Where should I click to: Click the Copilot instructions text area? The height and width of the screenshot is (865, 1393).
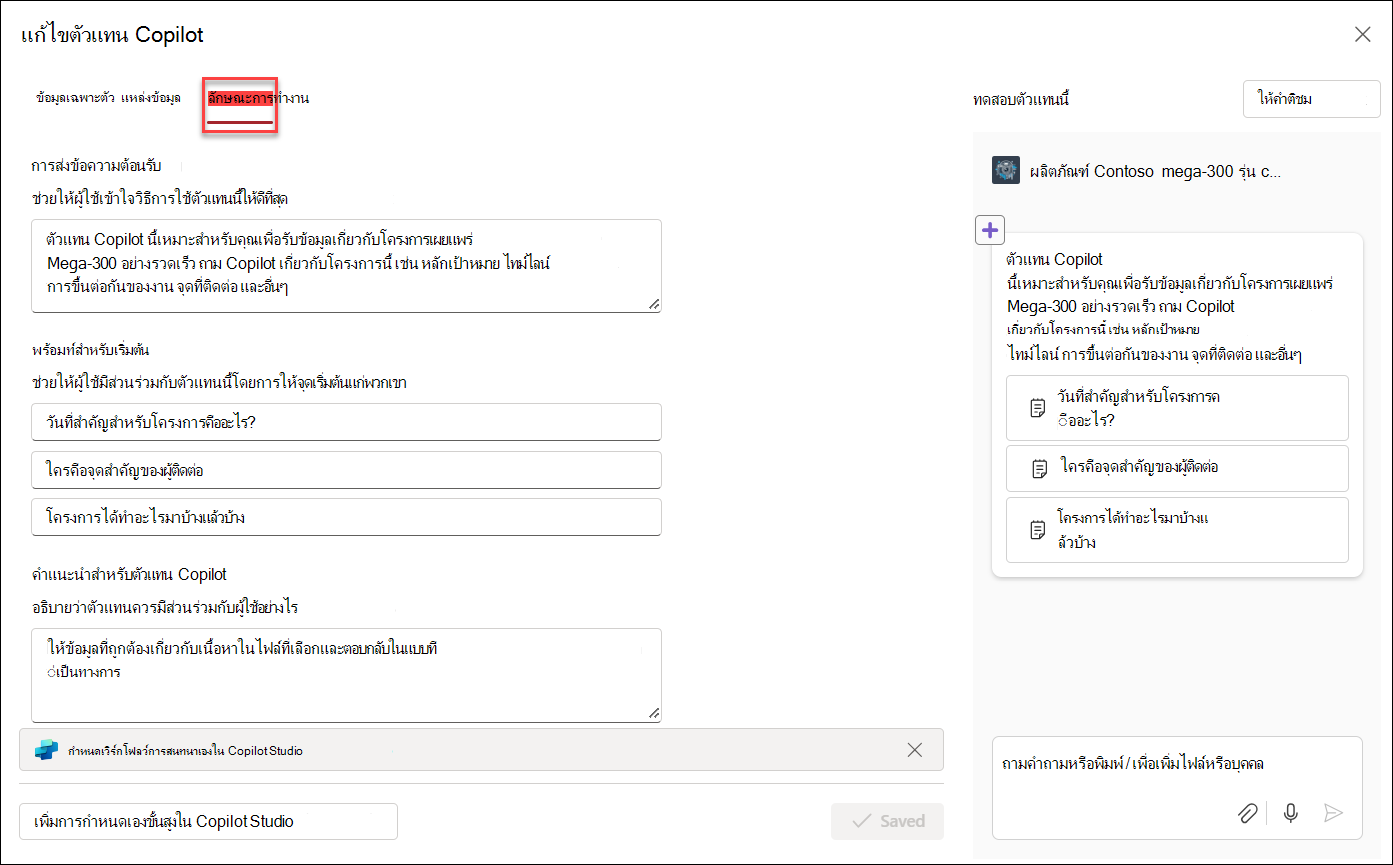[346, 675]
